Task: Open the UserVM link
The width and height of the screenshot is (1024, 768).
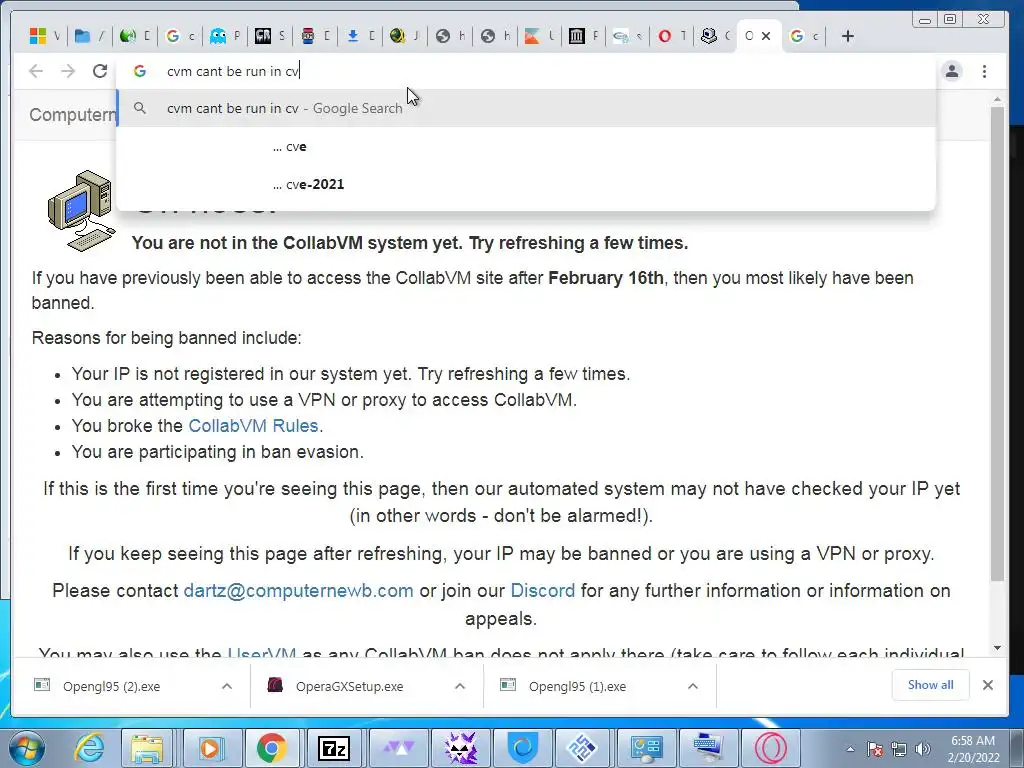Action: (262, 652)
